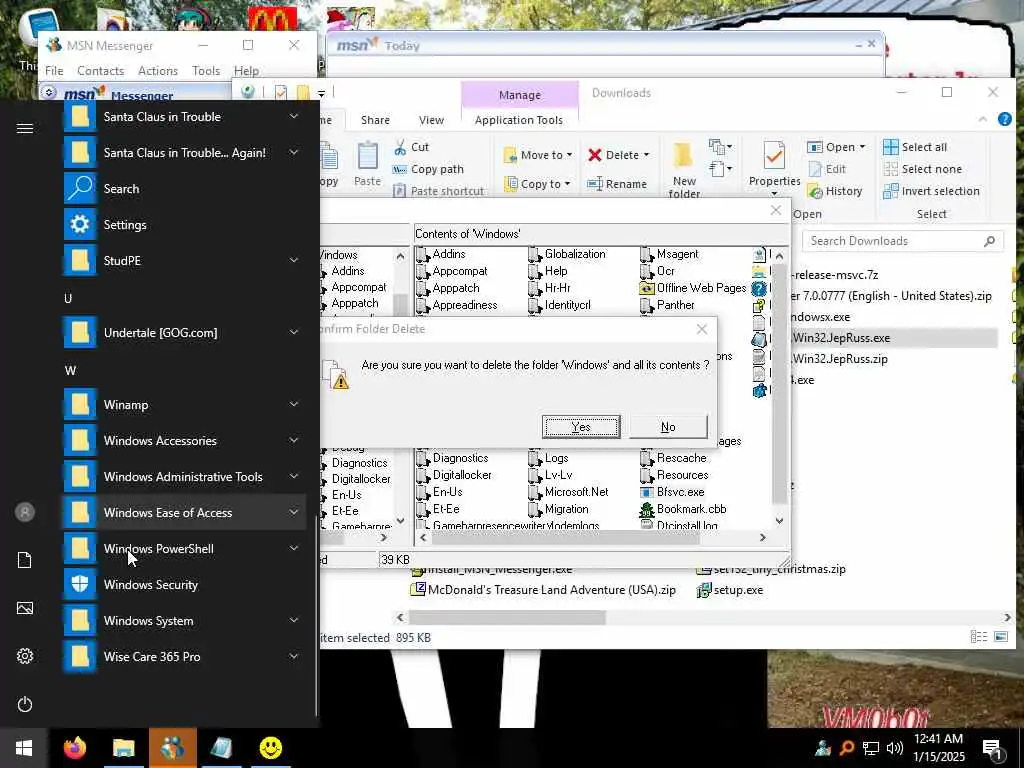Click the clock in the taskbar
This screenshot has width=1024, height=768.
pos(938,748)
